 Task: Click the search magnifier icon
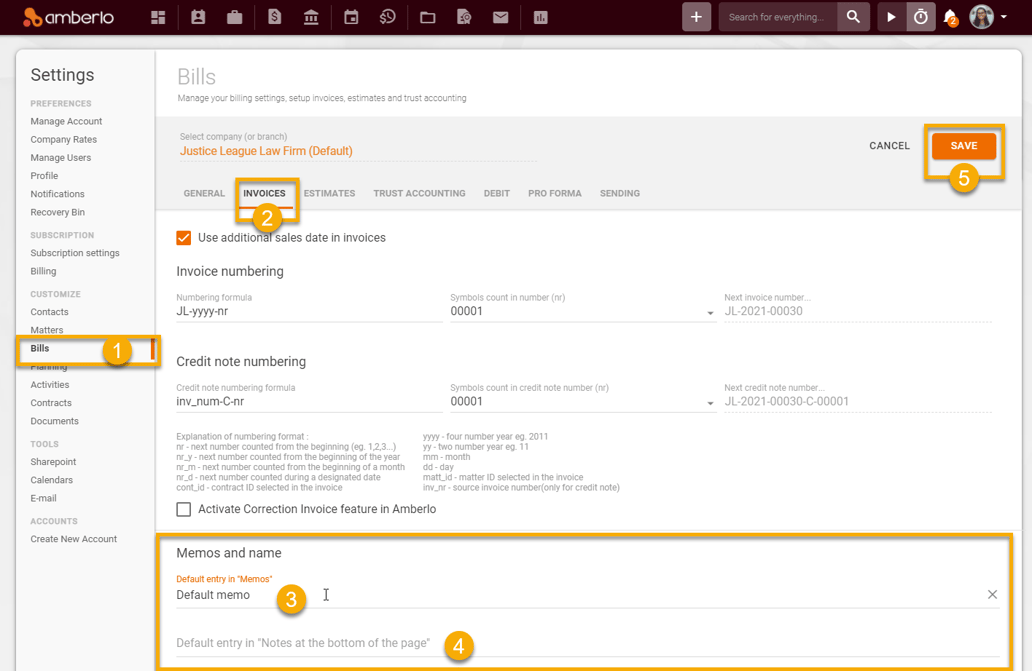(853, 17)
